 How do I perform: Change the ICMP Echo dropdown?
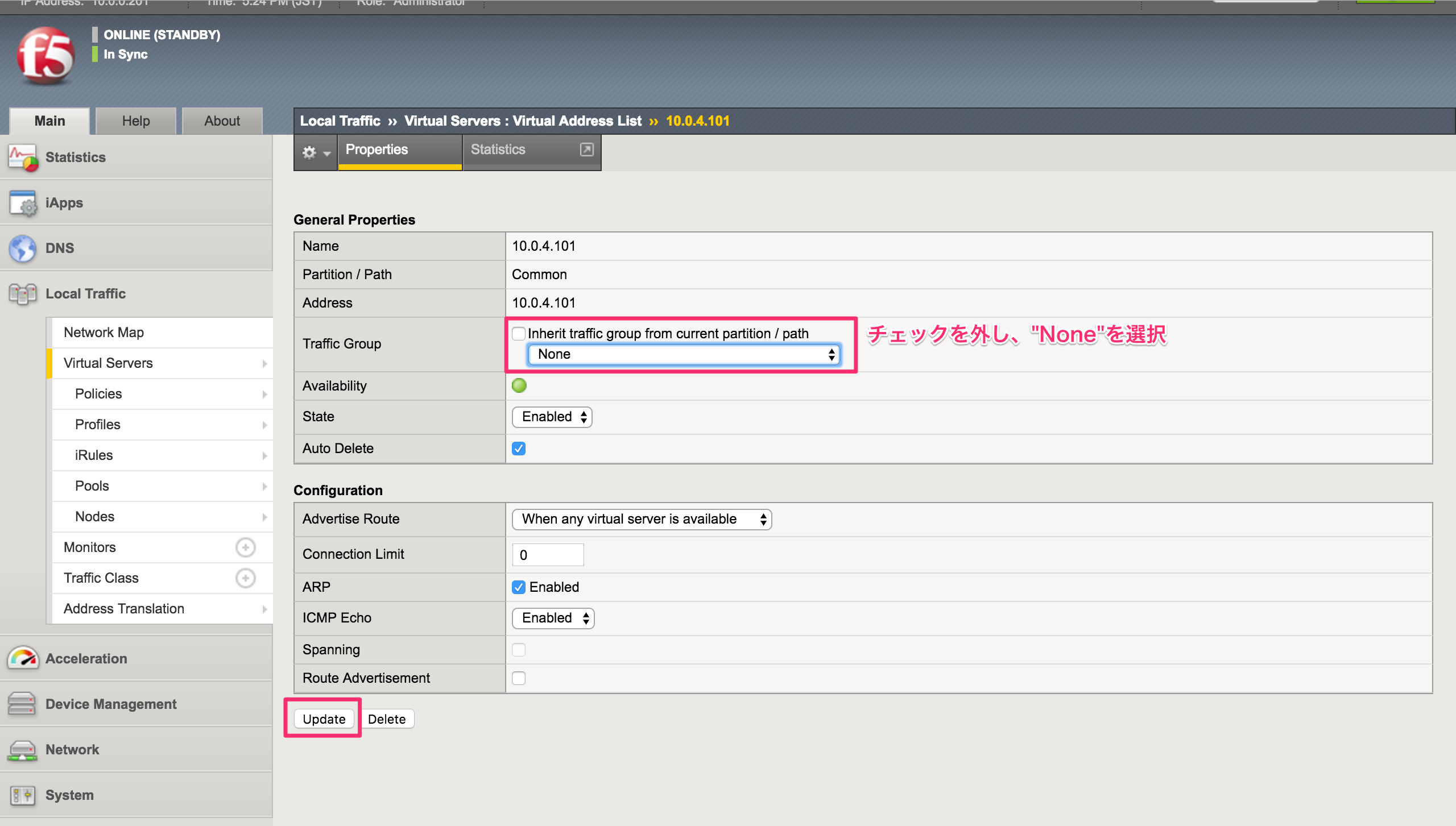pyautogui.click(x=552, y=618)
